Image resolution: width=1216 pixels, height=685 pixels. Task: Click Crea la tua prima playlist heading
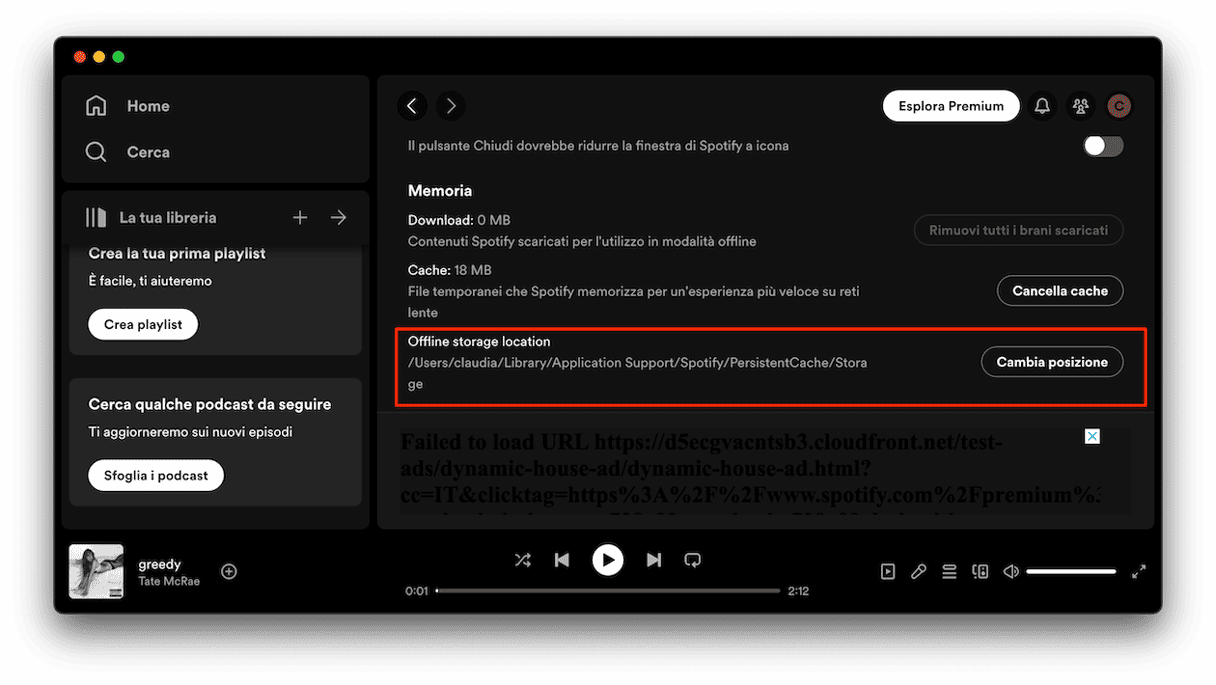pyautogui.click(x=177, y=253)
